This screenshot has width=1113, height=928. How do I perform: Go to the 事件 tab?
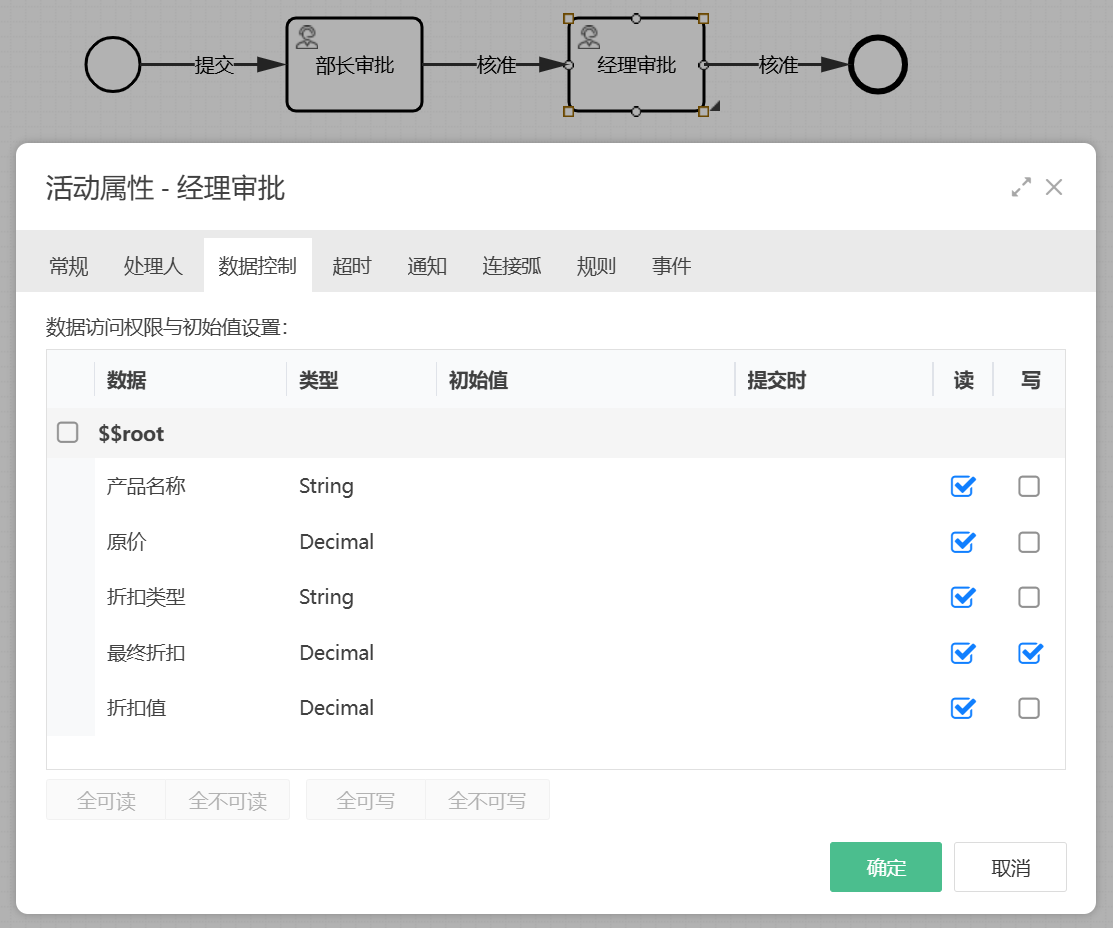671,266
